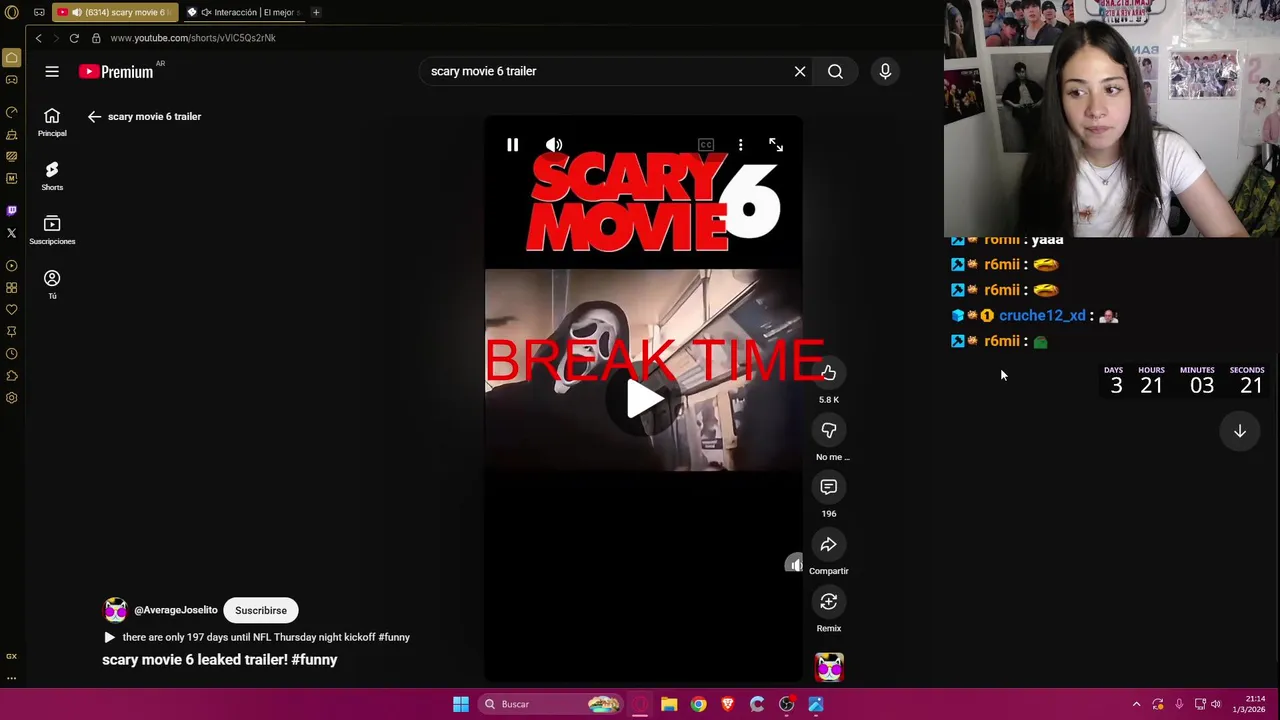
Task: Remix this Short
Action: pos(829,602)
